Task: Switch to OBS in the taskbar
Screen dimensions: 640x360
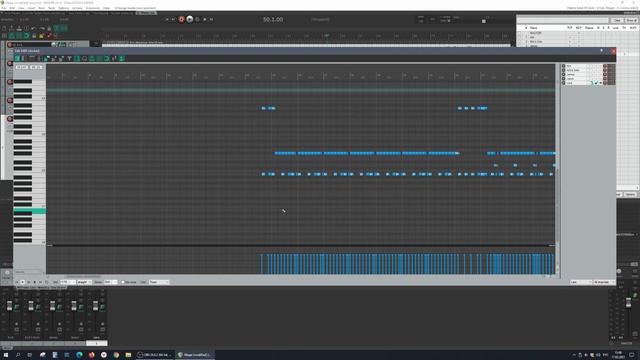Action: click(x=155, y=355)
